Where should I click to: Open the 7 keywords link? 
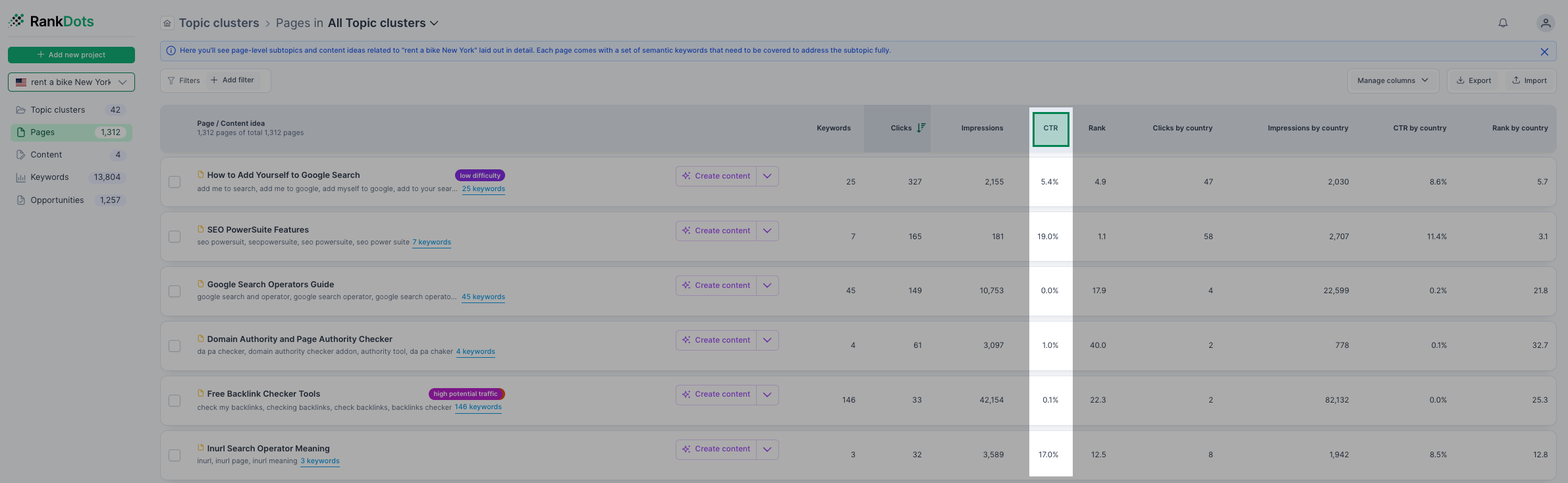point(431,242)
